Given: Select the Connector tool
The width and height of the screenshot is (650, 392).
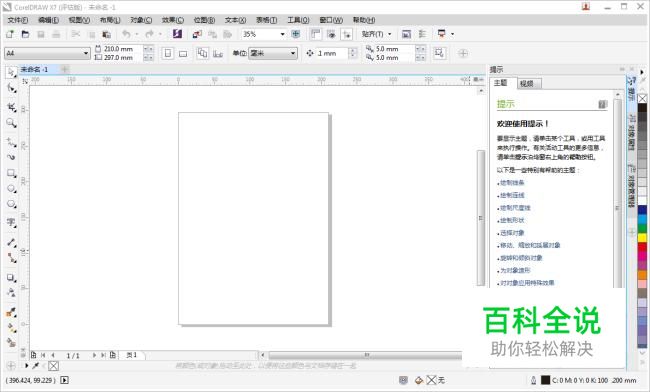Looking at the screenshot, I should (11, 258).
